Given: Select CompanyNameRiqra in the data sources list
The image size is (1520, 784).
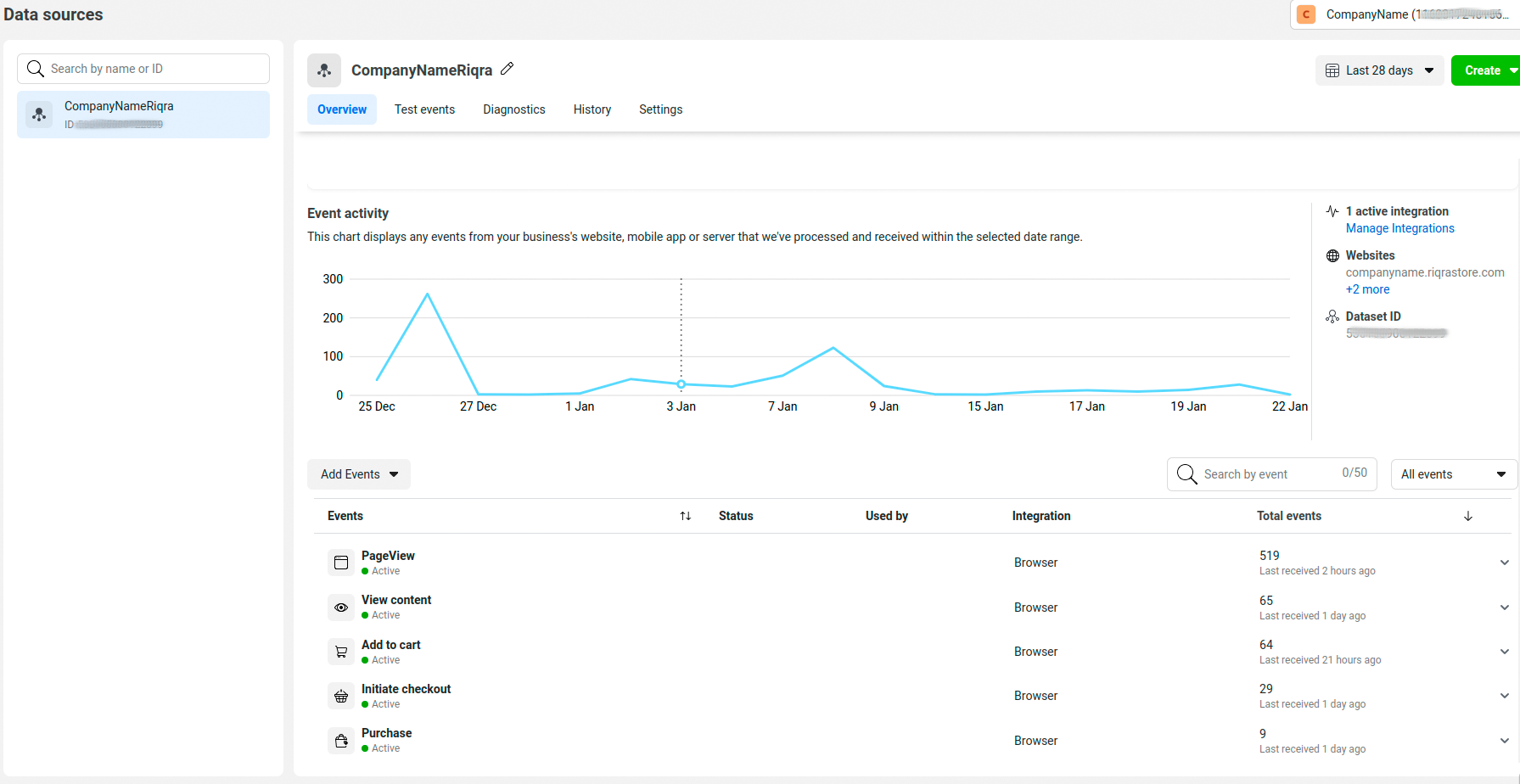Looking at the screenshot, I should [143, 115].
